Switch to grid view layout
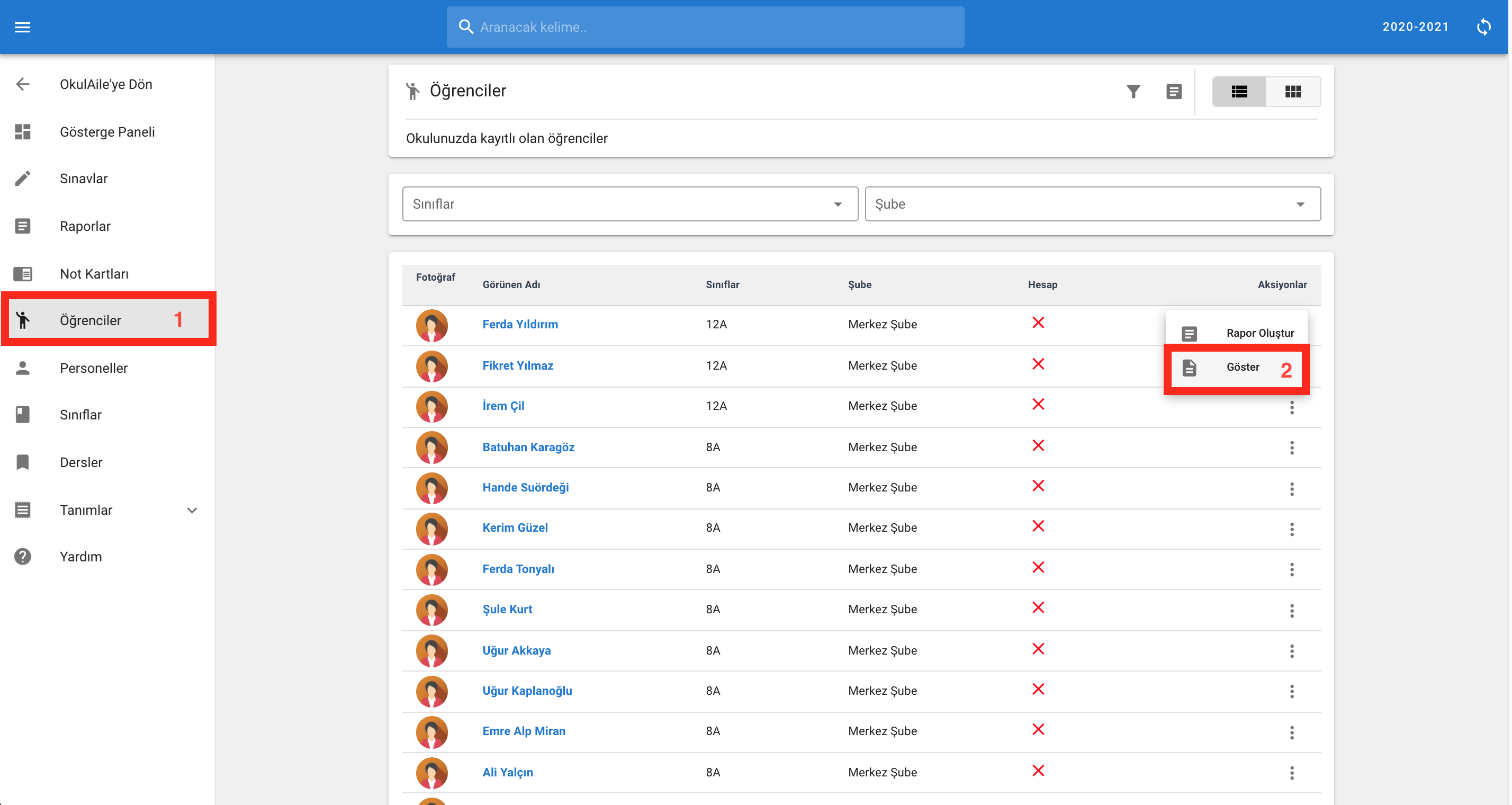 pos(1292,92)
